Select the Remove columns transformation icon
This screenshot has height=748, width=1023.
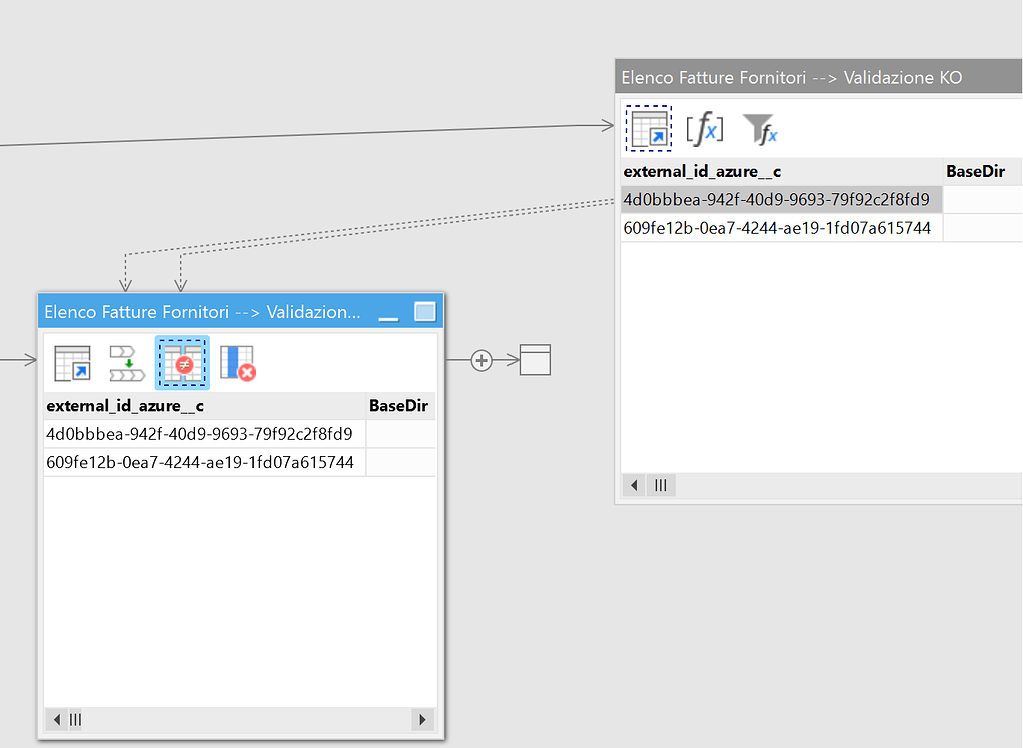pos(238,363)
